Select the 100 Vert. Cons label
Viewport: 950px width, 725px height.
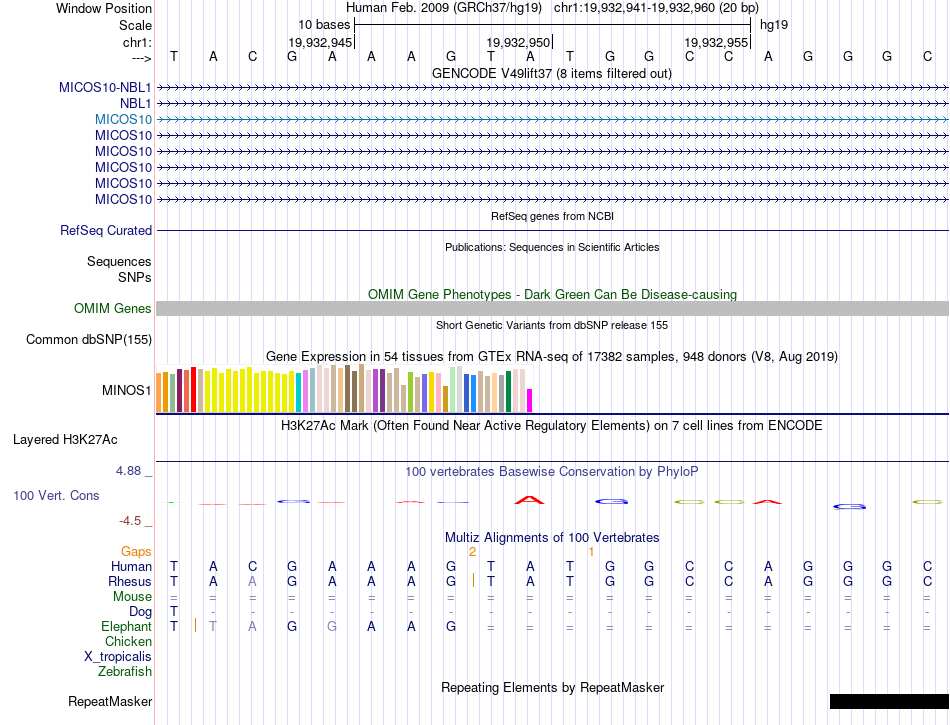click(56, 495)
